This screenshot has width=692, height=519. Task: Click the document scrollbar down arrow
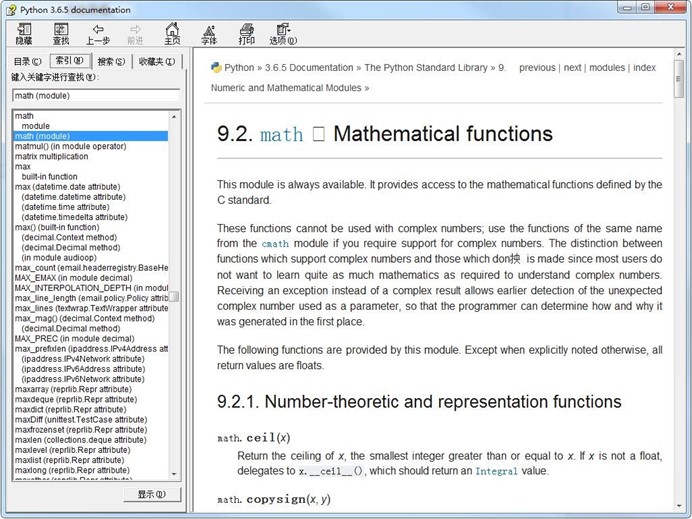(x=679, y=506)
